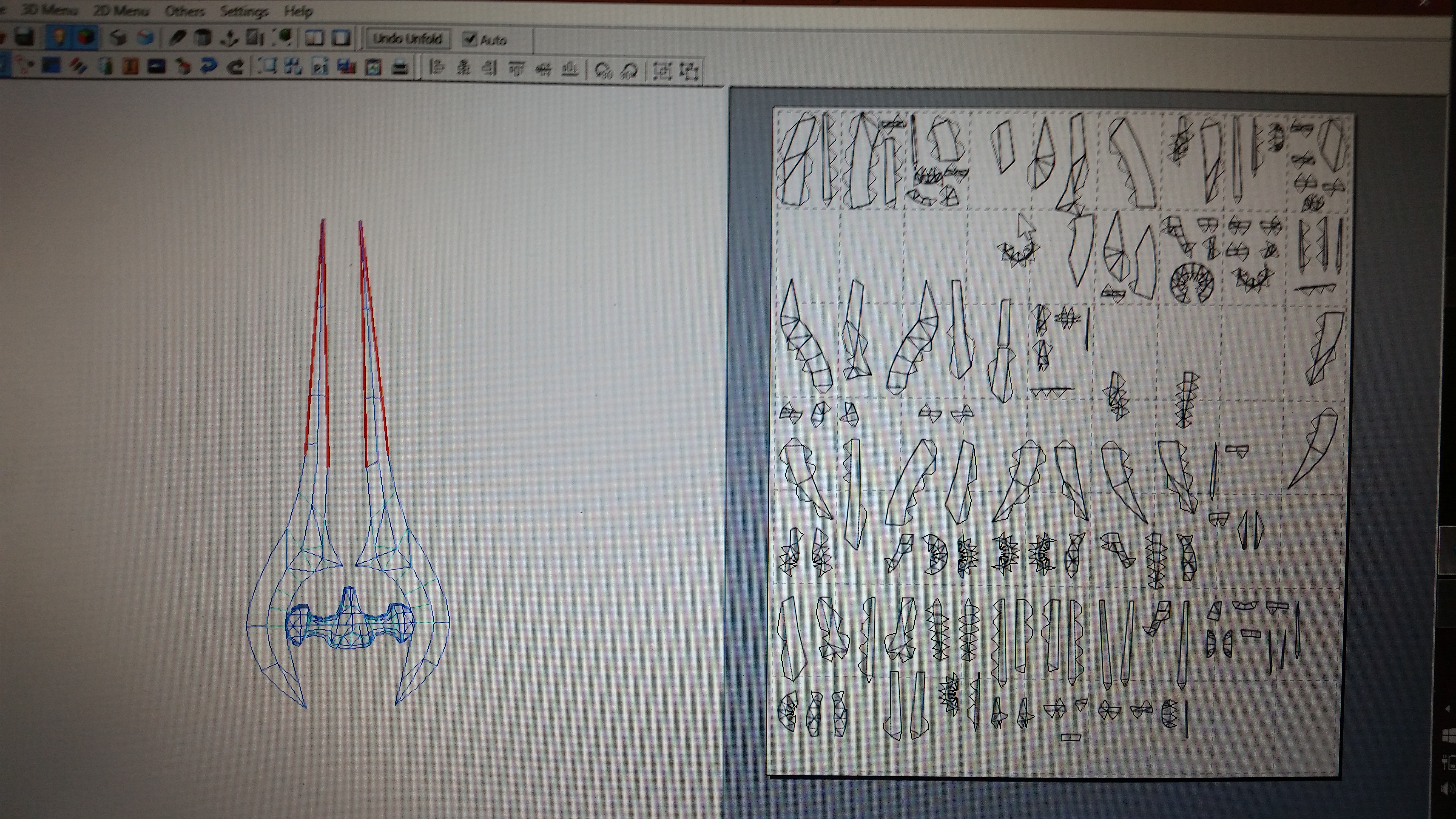Uncheck the Auto checkbox
The height and width of the screenshot is (819, 1456).
[x=470, y=39]
